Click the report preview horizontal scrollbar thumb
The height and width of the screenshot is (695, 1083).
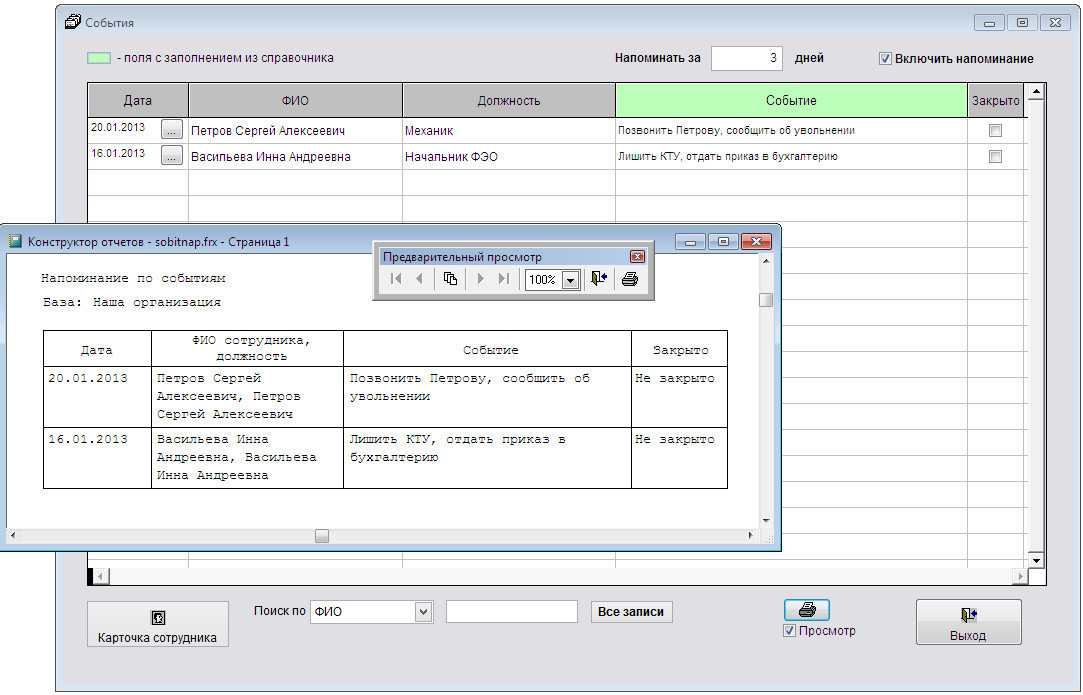coord(322,537)
